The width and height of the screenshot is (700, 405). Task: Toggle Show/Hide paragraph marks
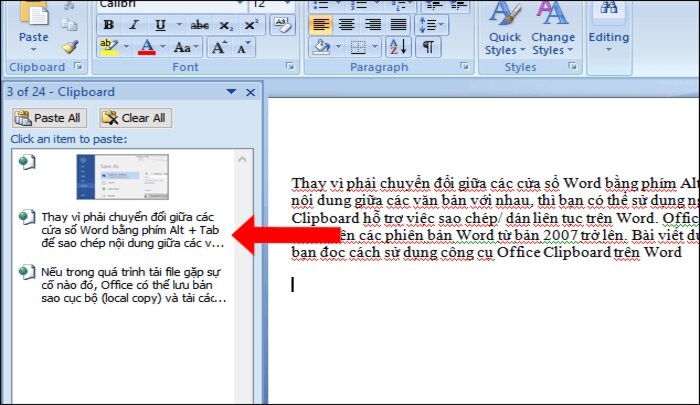click(x=428, y=46)
